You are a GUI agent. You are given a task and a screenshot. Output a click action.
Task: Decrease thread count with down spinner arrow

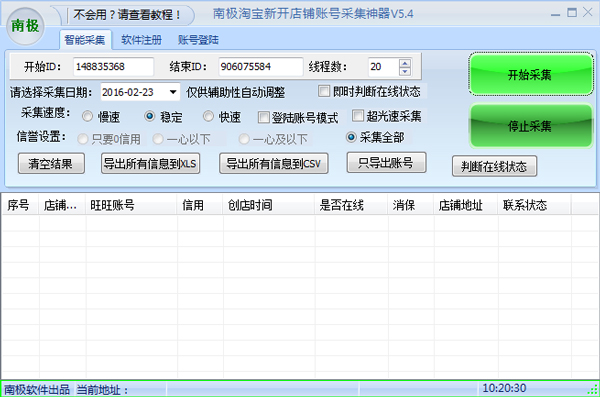(x=404, y=72)
